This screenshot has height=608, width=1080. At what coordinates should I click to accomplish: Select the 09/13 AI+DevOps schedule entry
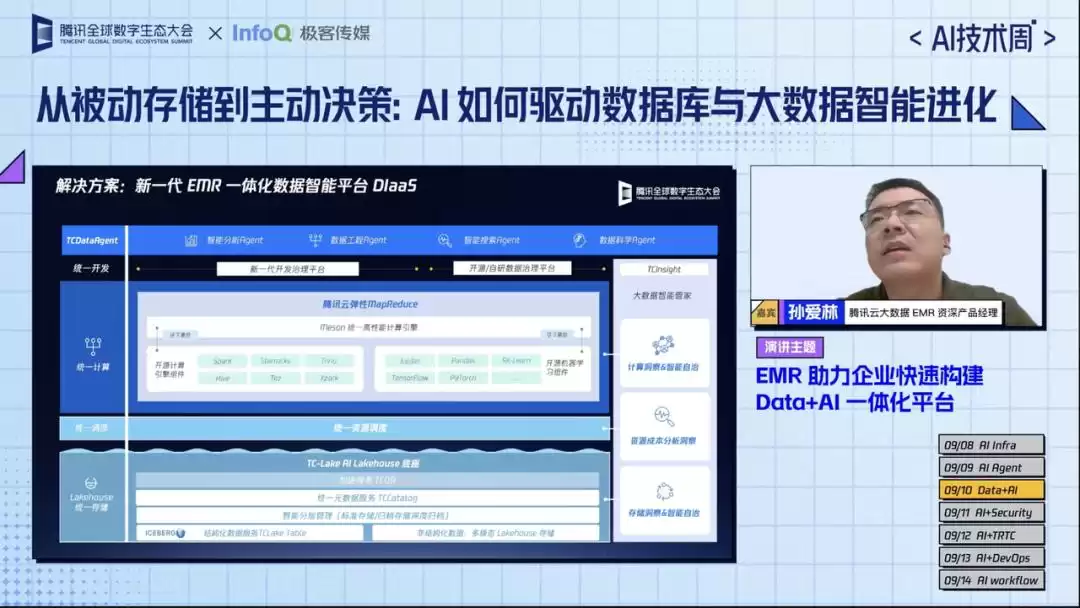coord(991,558)
